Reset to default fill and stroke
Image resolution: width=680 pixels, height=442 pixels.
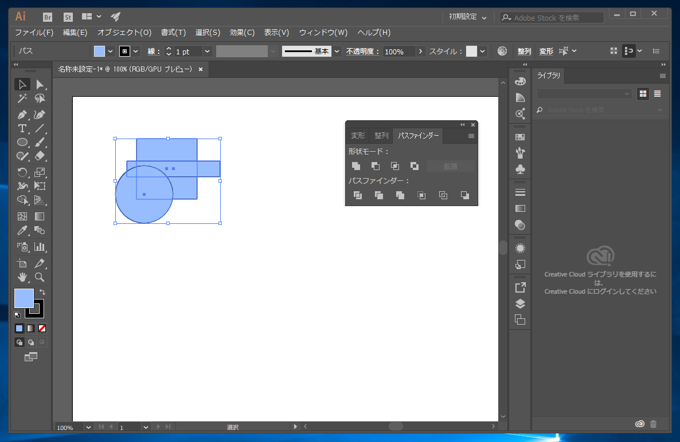17,315
